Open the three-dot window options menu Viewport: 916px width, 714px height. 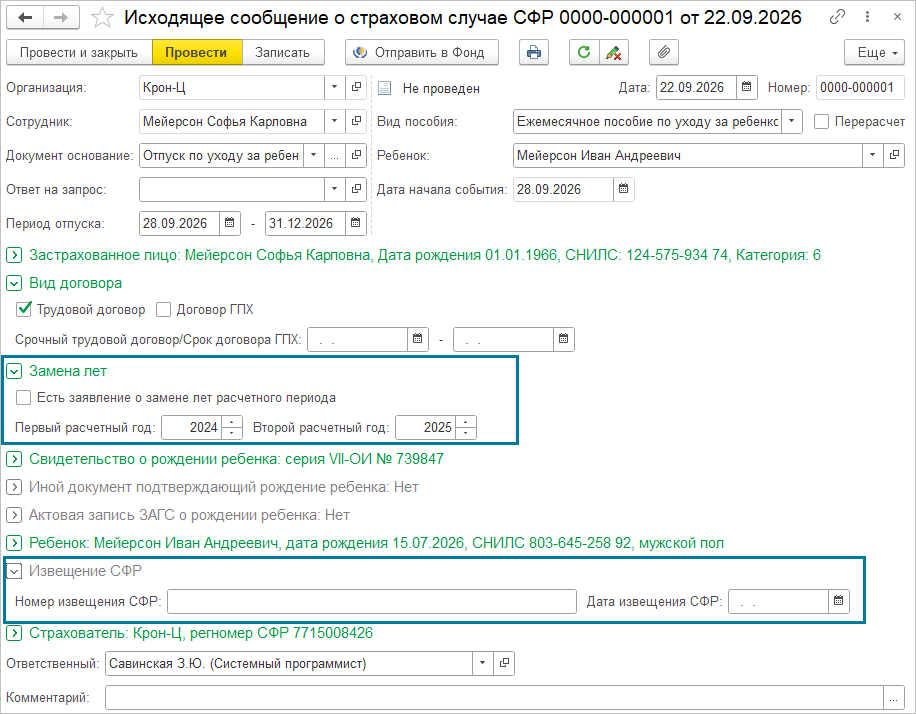(x=868, y=18)
